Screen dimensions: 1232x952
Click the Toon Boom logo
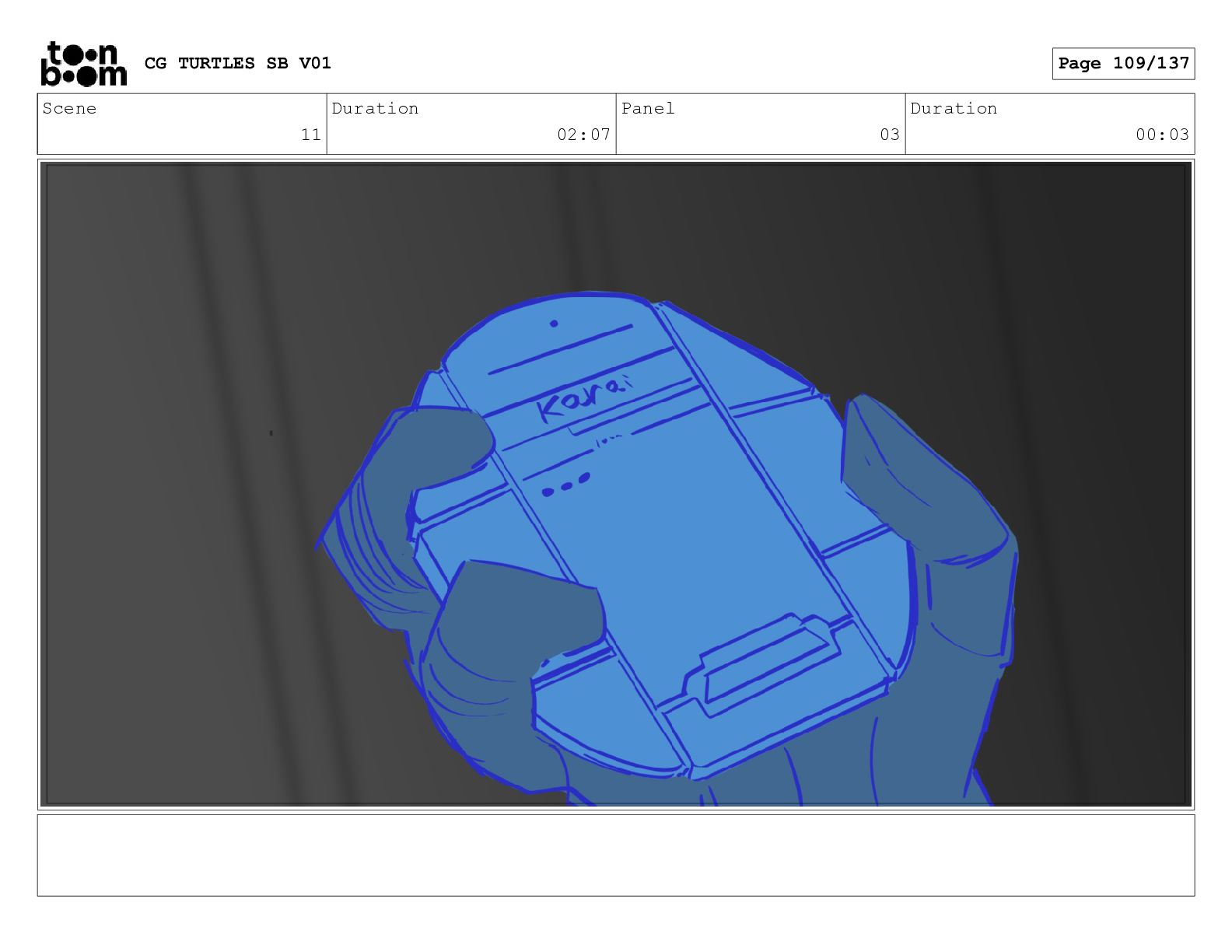[x=83, y=63]
